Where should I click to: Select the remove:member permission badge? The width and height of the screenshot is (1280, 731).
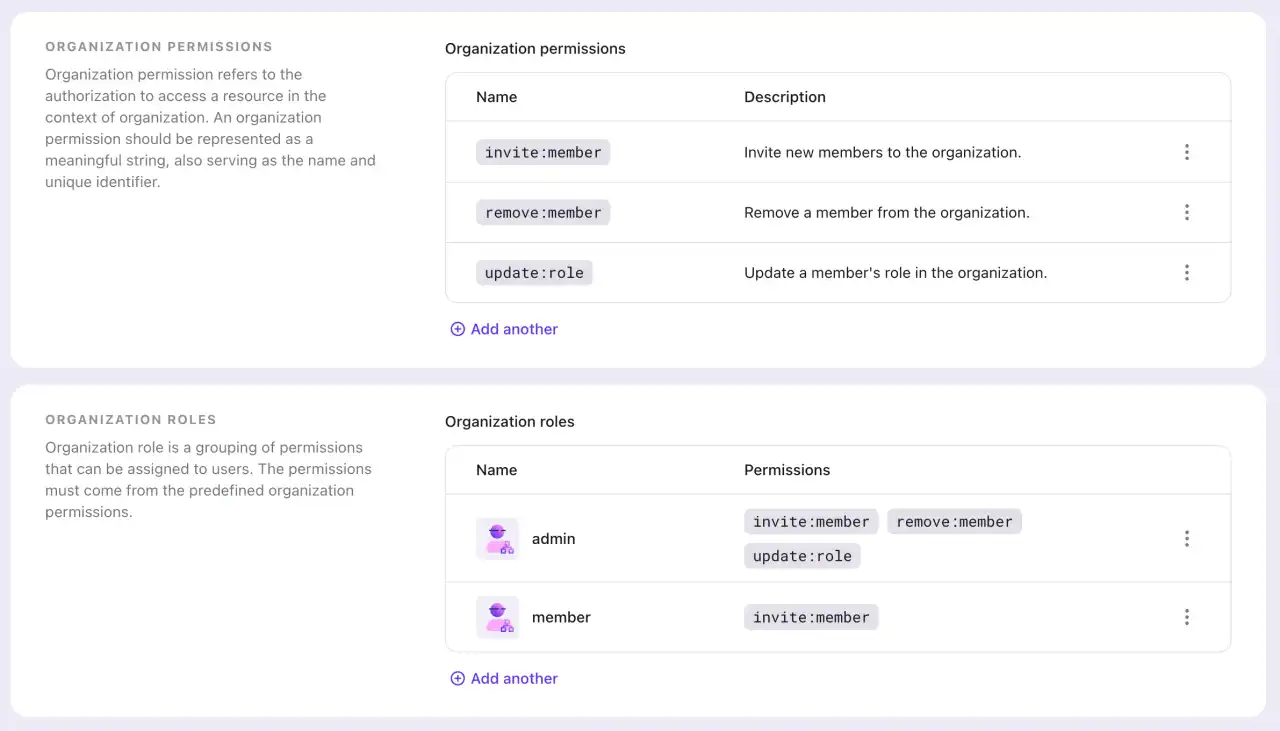542,212
